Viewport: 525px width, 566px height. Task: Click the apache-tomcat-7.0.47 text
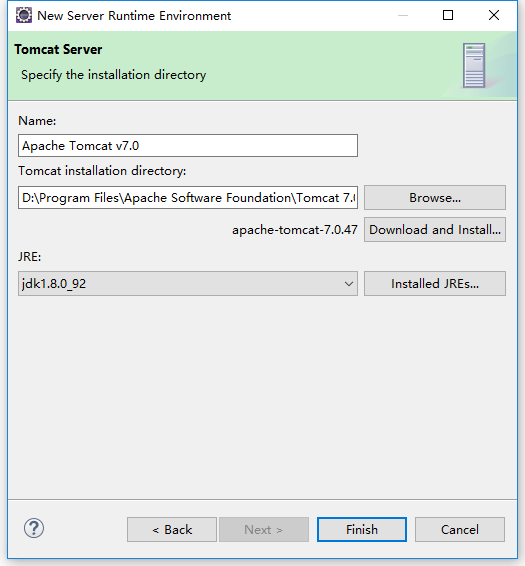[295, 230]
